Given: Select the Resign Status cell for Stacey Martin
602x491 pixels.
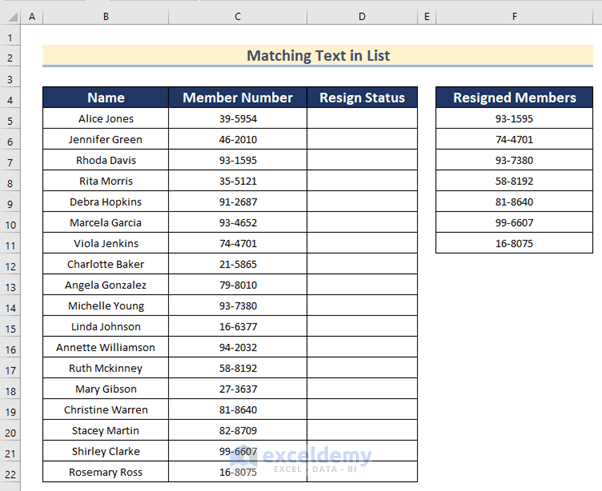Looking at the screenshot, I should pos(362,430).
